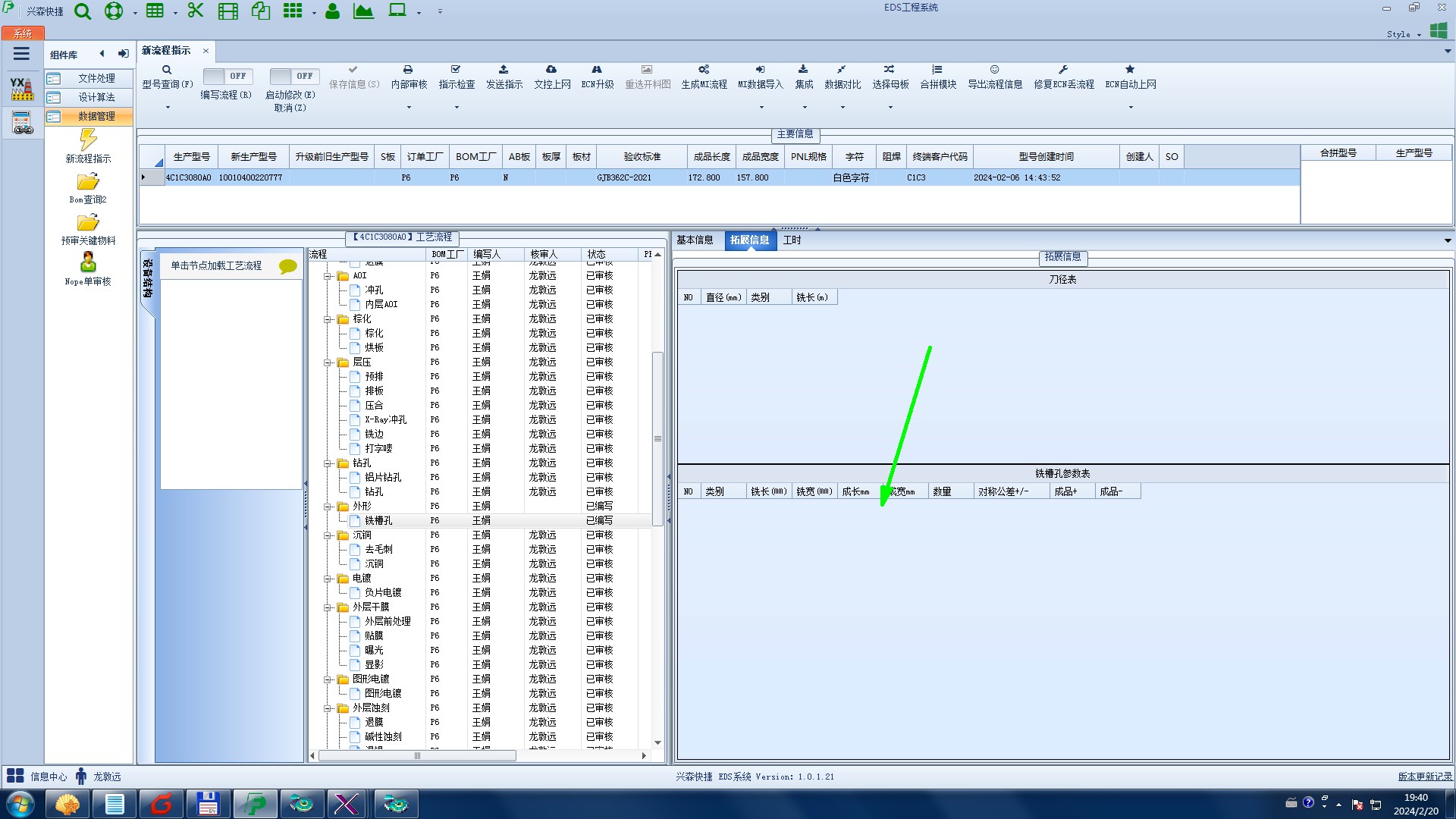
Task: Click 修复ECN丢流程 wrench icon
Action: pos(1063,69)
